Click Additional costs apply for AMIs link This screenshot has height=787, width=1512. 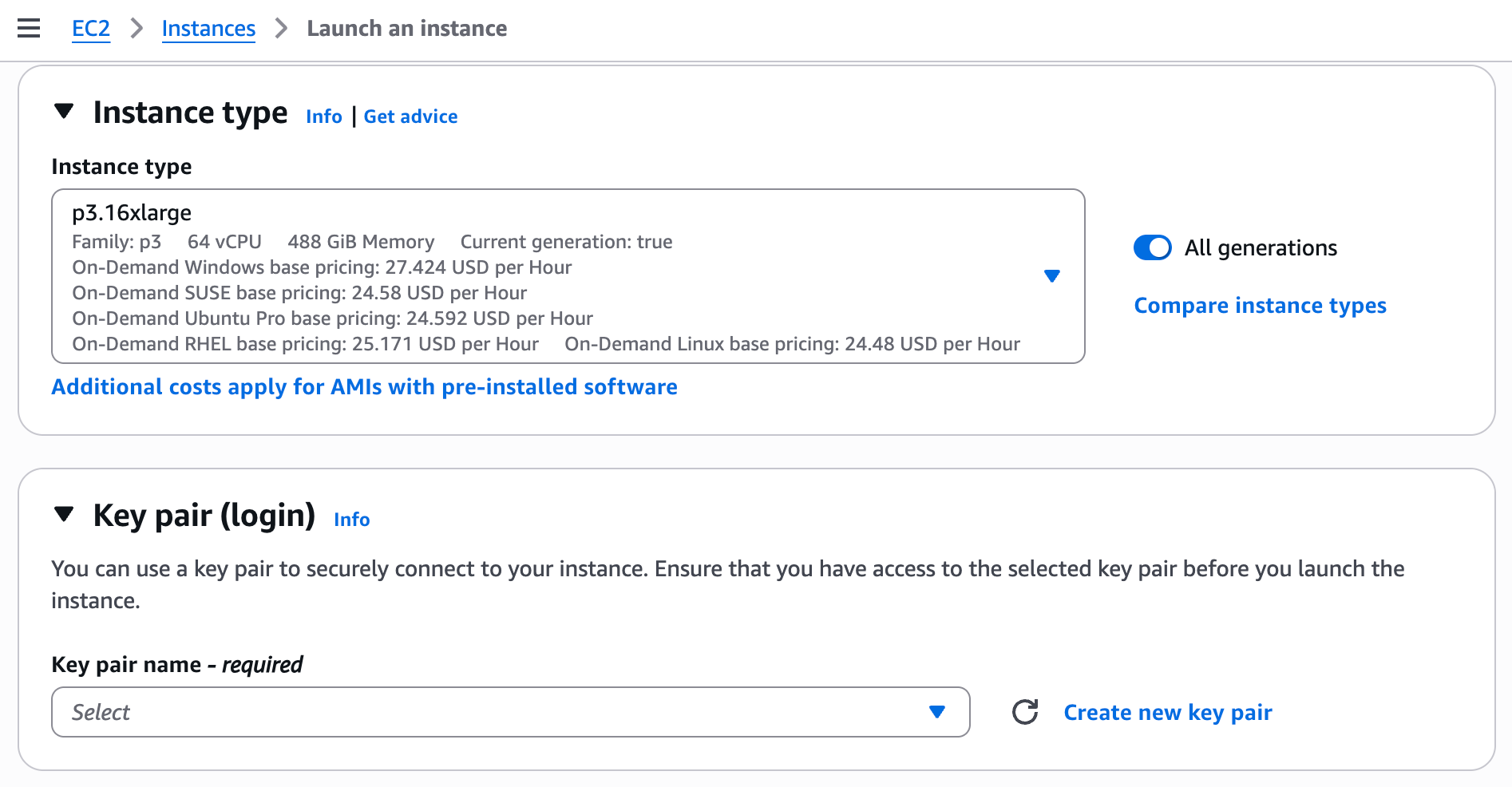coord(364,387)
